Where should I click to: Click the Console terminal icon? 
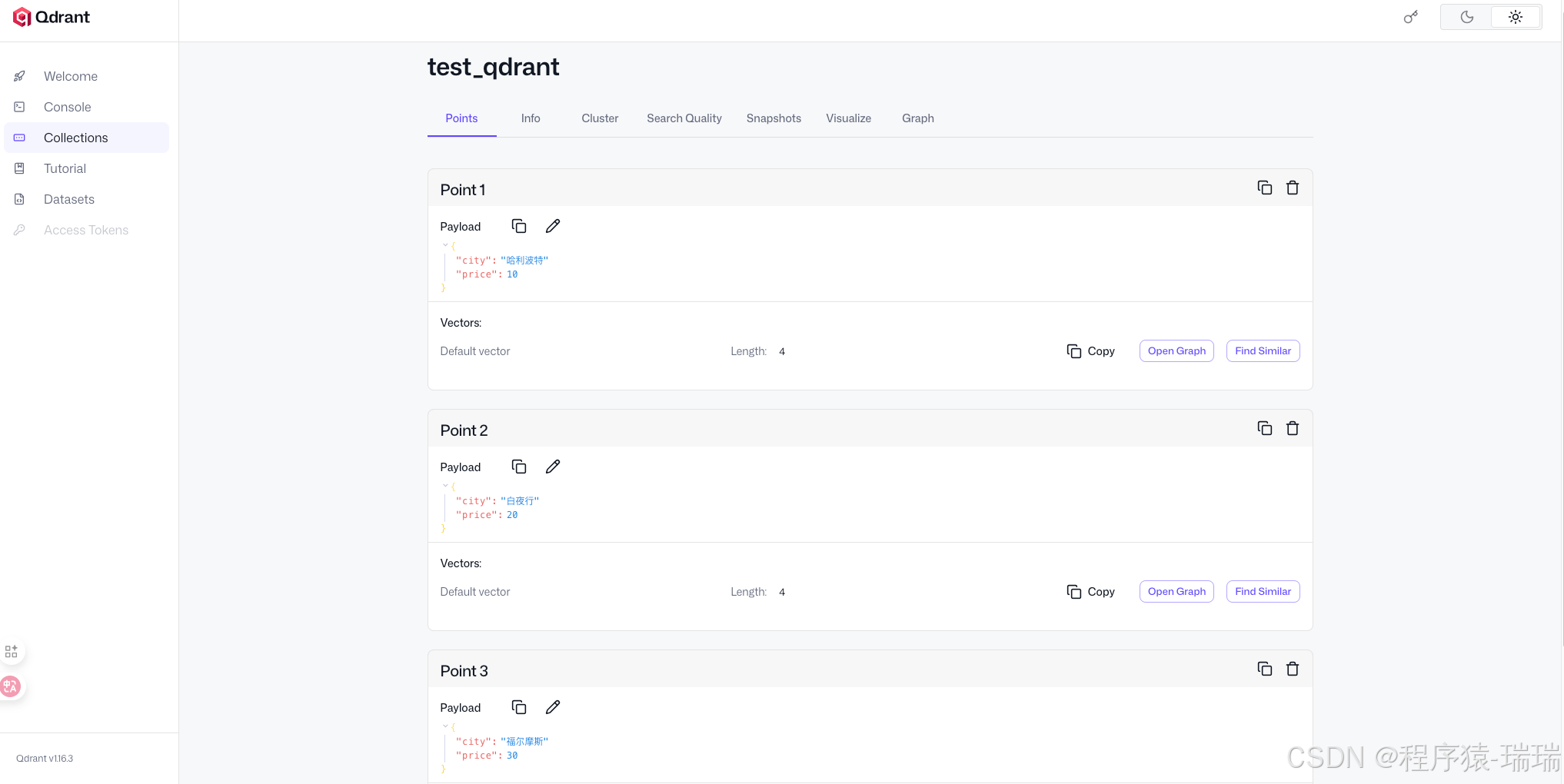[x=20, y=107]
